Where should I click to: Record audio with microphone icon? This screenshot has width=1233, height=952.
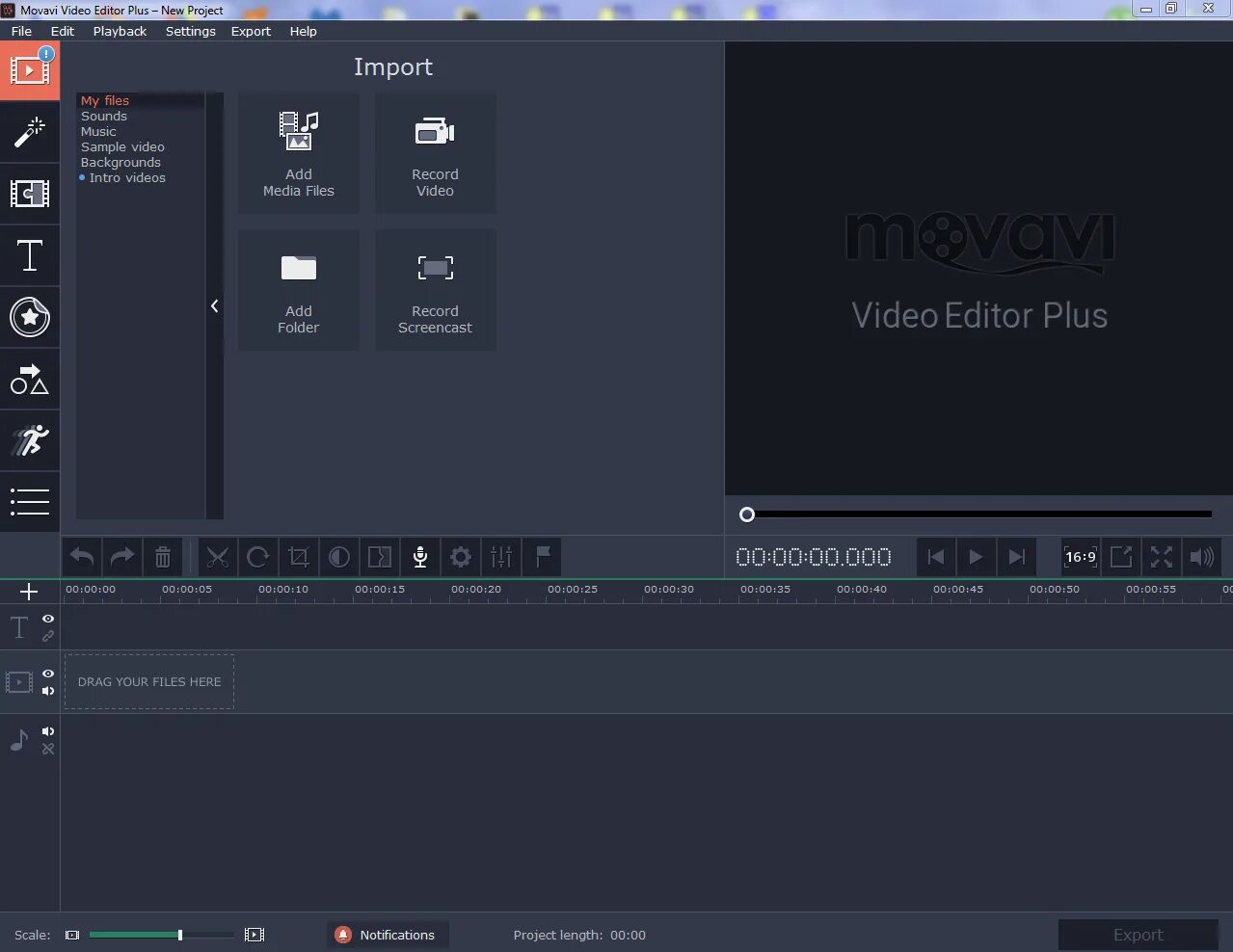coord(420,557)
